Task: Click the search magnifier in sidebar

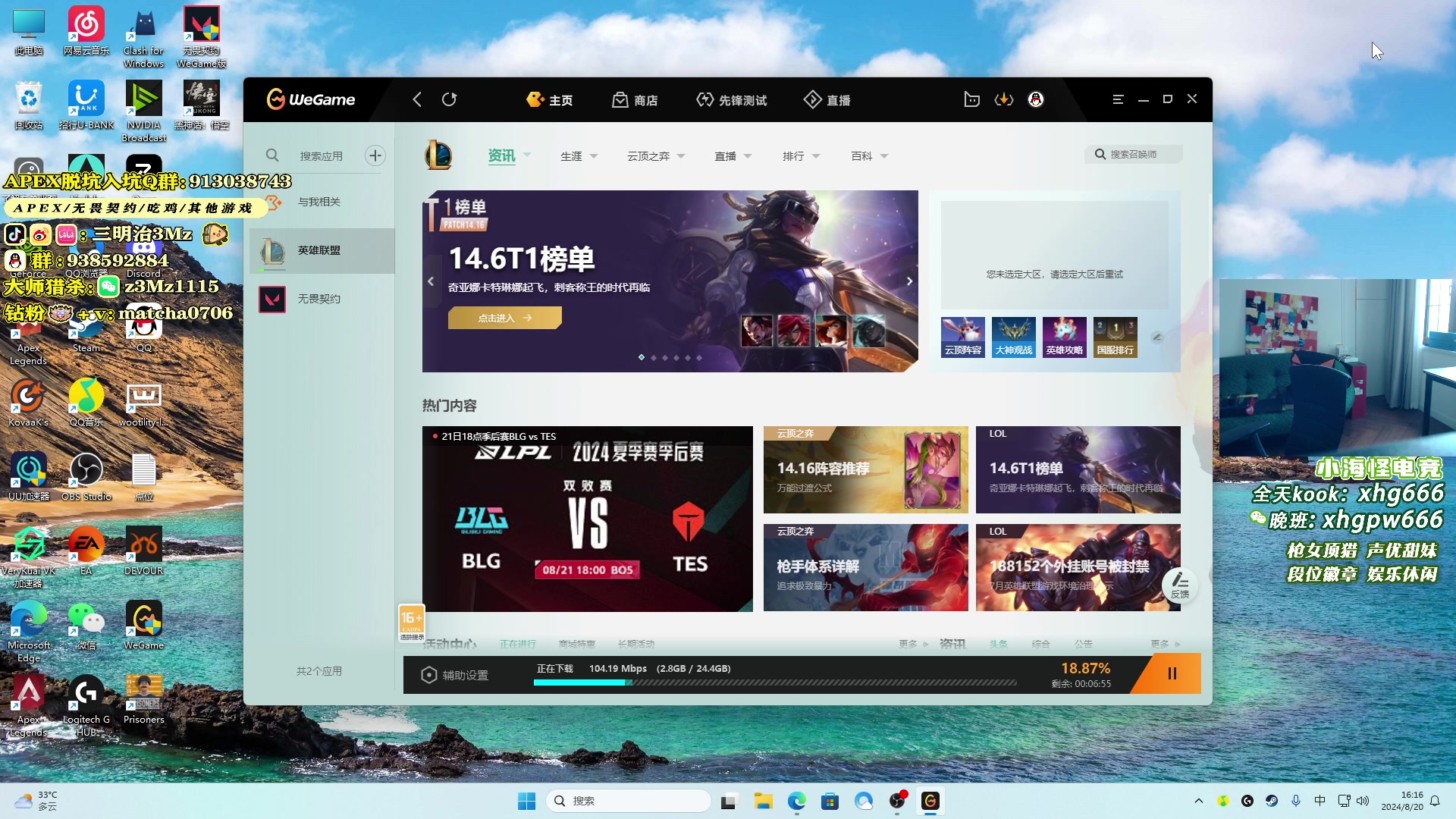Action: tap(272, 155)
